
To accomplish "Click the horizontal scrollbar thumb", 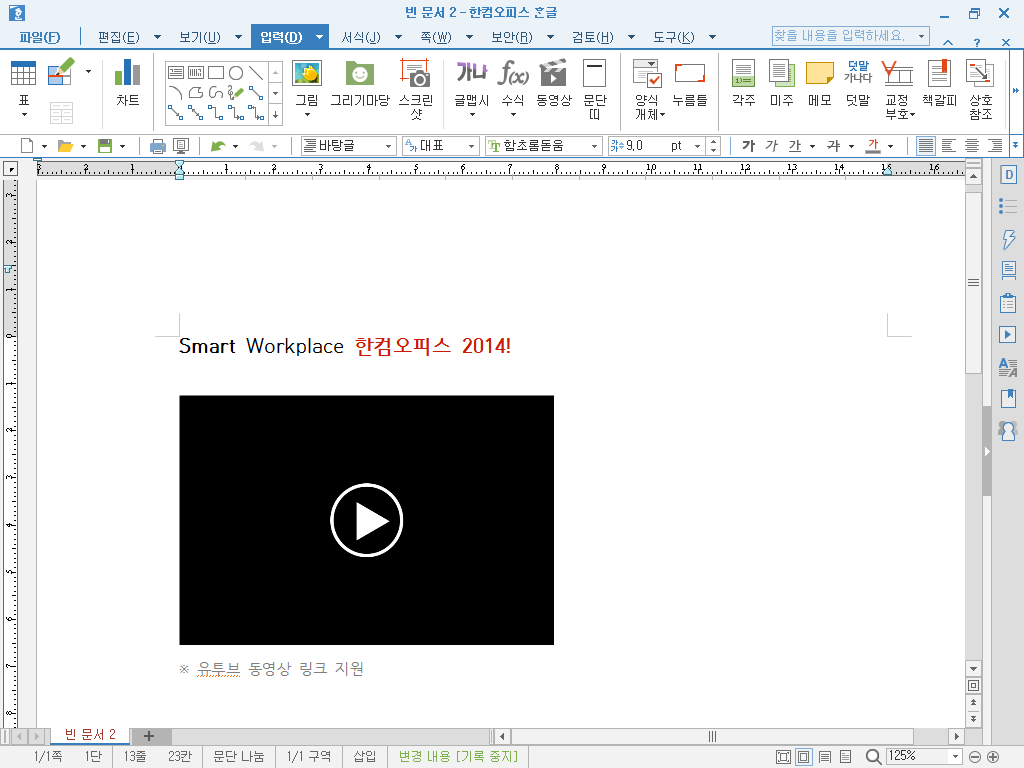I will pos(712,737).
